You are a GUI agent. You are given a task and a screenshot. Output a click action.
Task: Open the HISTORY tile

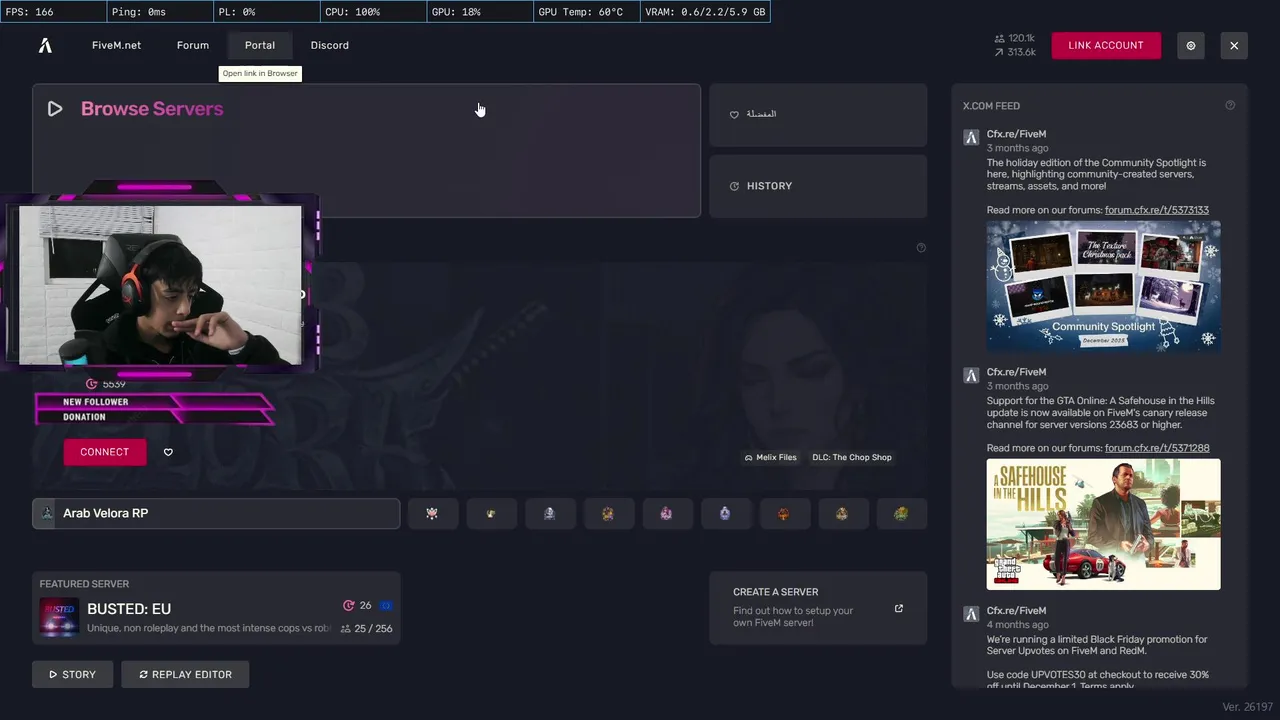pos(818,186)
